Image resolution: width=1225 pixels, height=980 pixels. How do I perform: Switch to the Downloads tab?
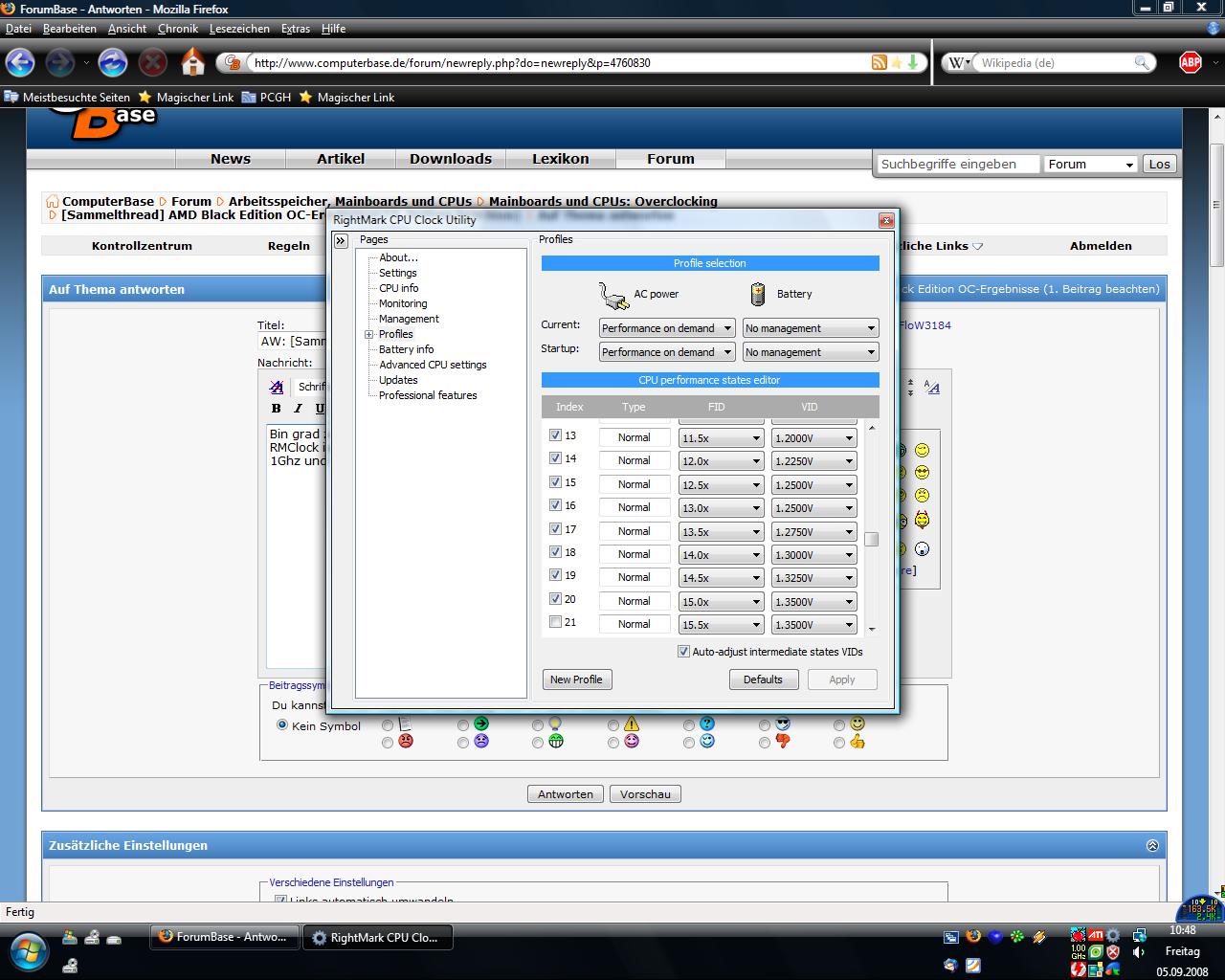pos(451,159)
